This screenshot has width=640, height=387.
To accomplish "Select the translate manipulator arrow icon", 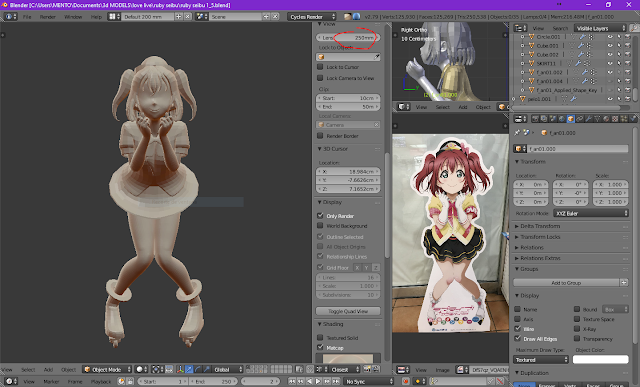I will (x=189, y=369).
